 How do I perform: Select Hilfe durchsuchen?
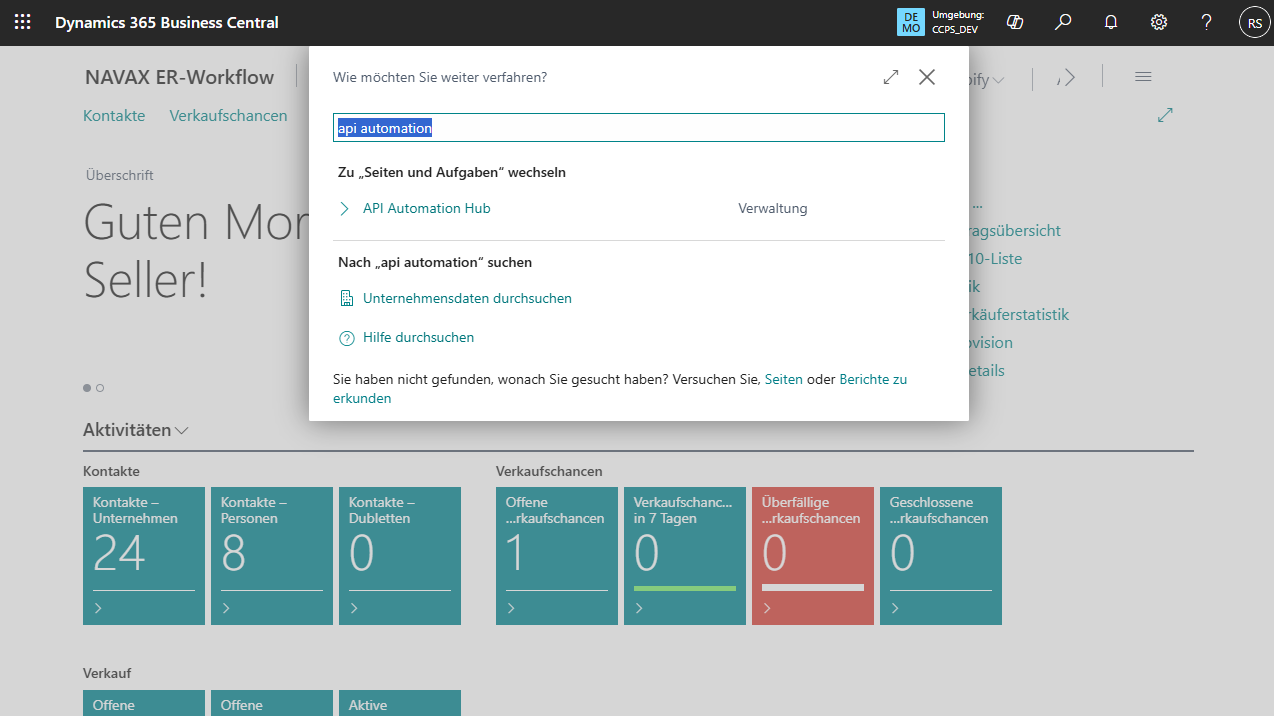418,338
